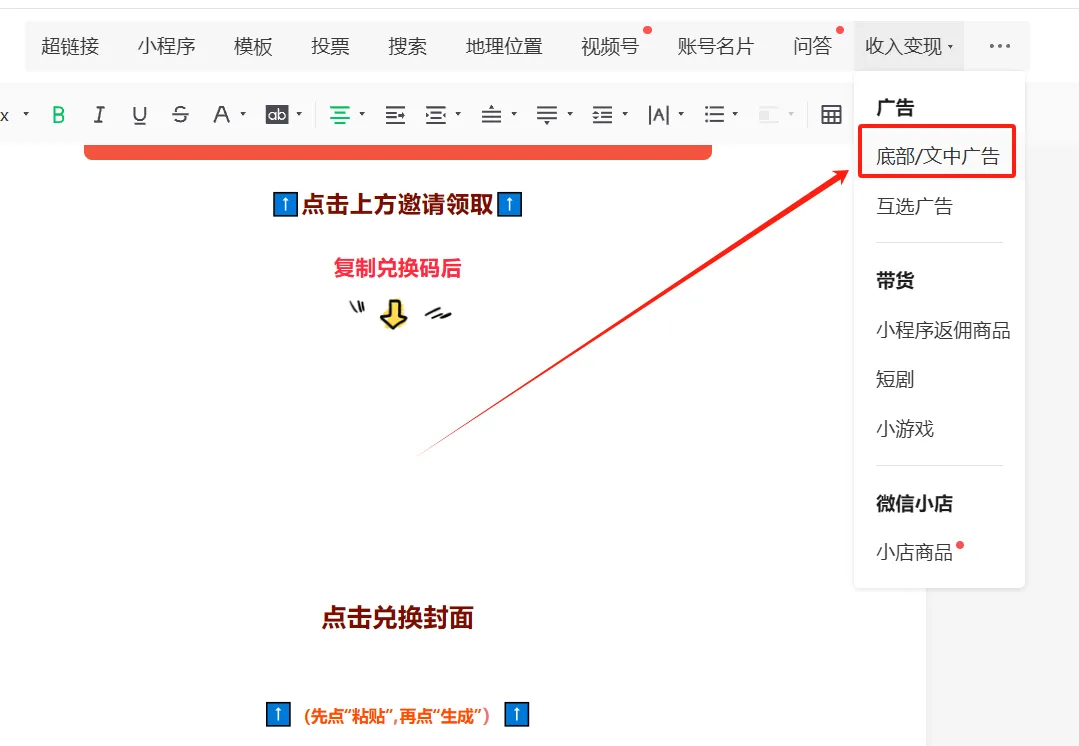
Task: Click the letter spacing |A| icon
Action: tap(659, 115)
